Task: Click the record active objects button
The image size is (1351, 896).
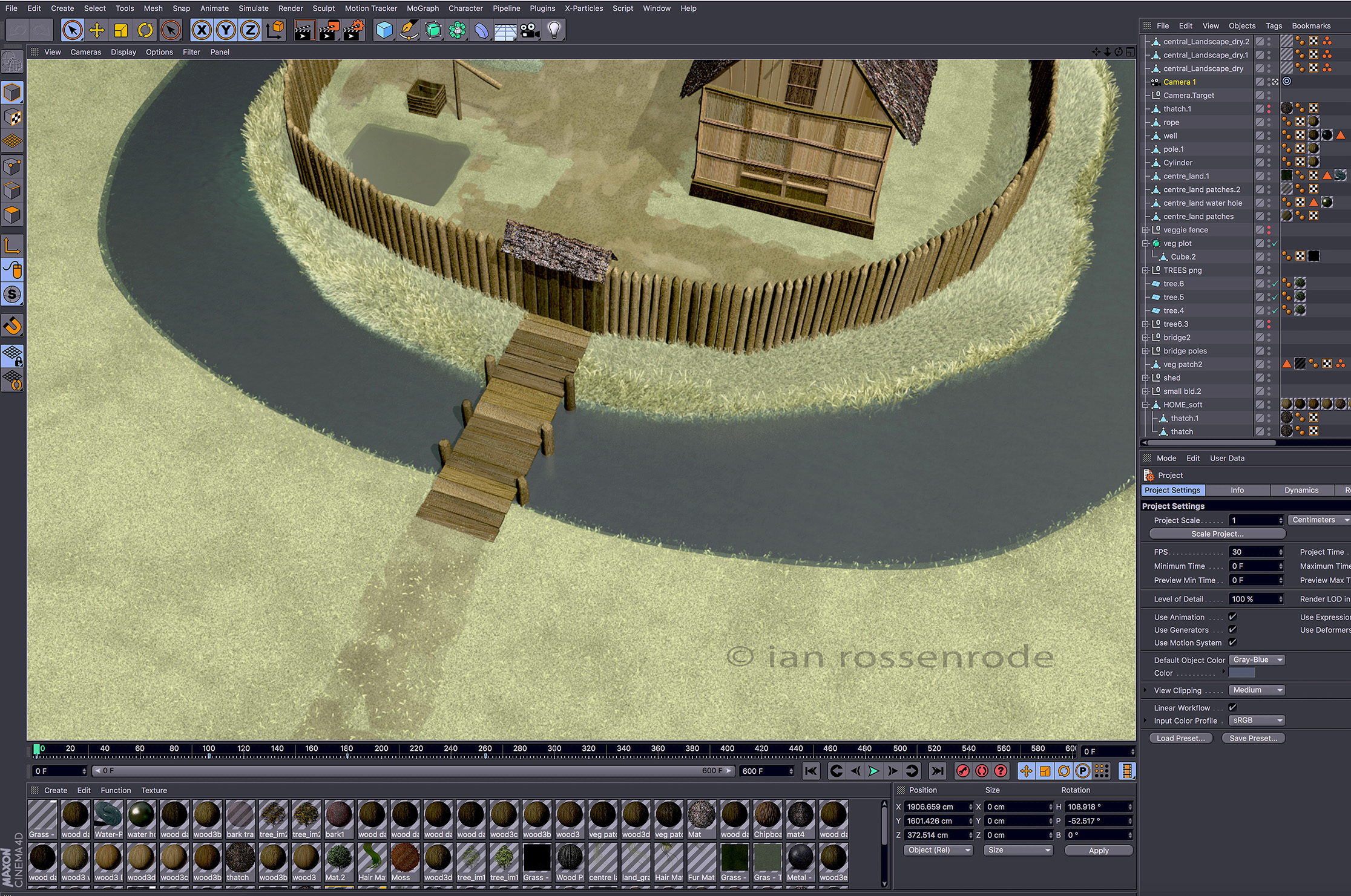Action: tap(962, 771)
